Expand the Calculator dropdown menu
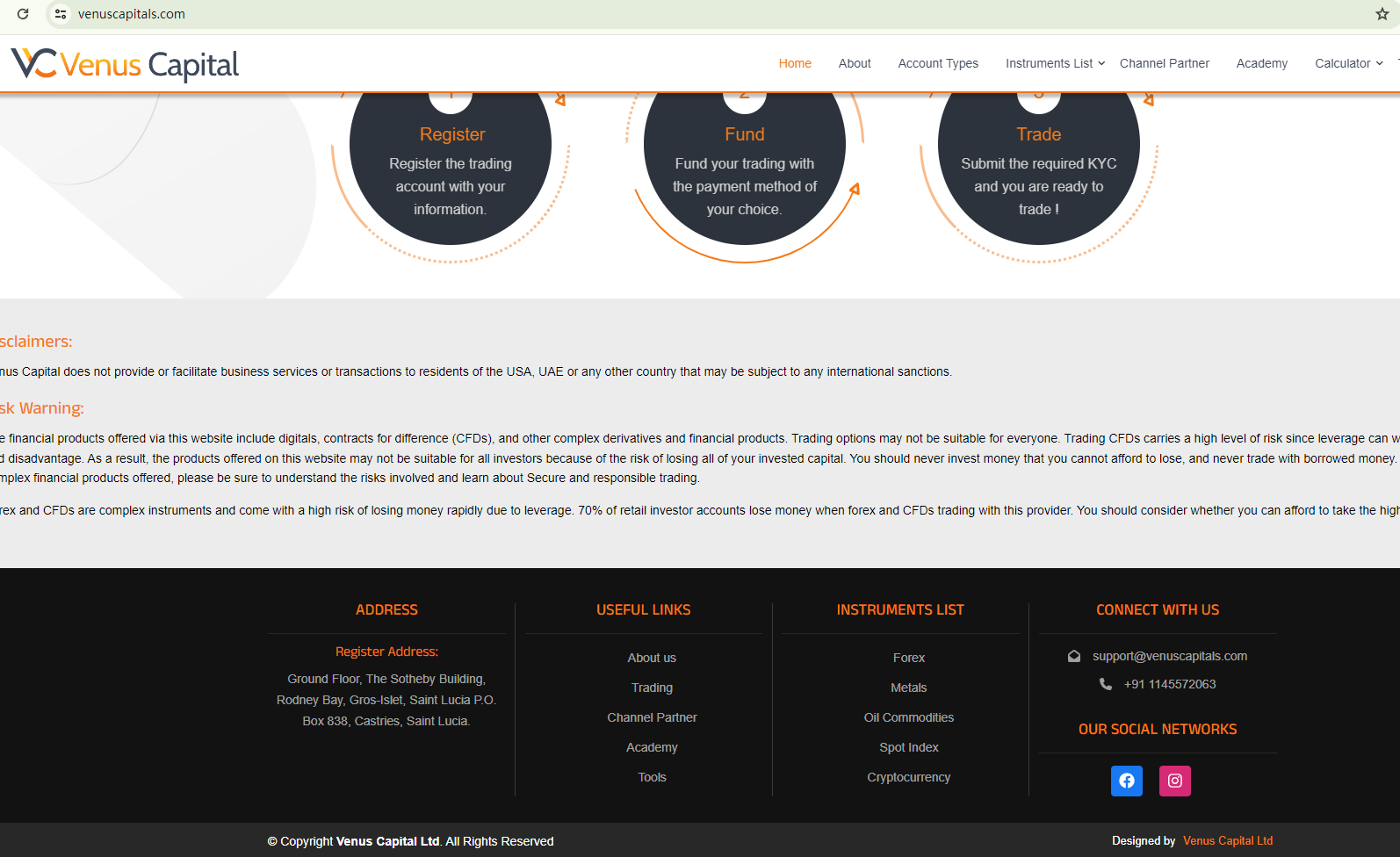 coord(1348,63)
